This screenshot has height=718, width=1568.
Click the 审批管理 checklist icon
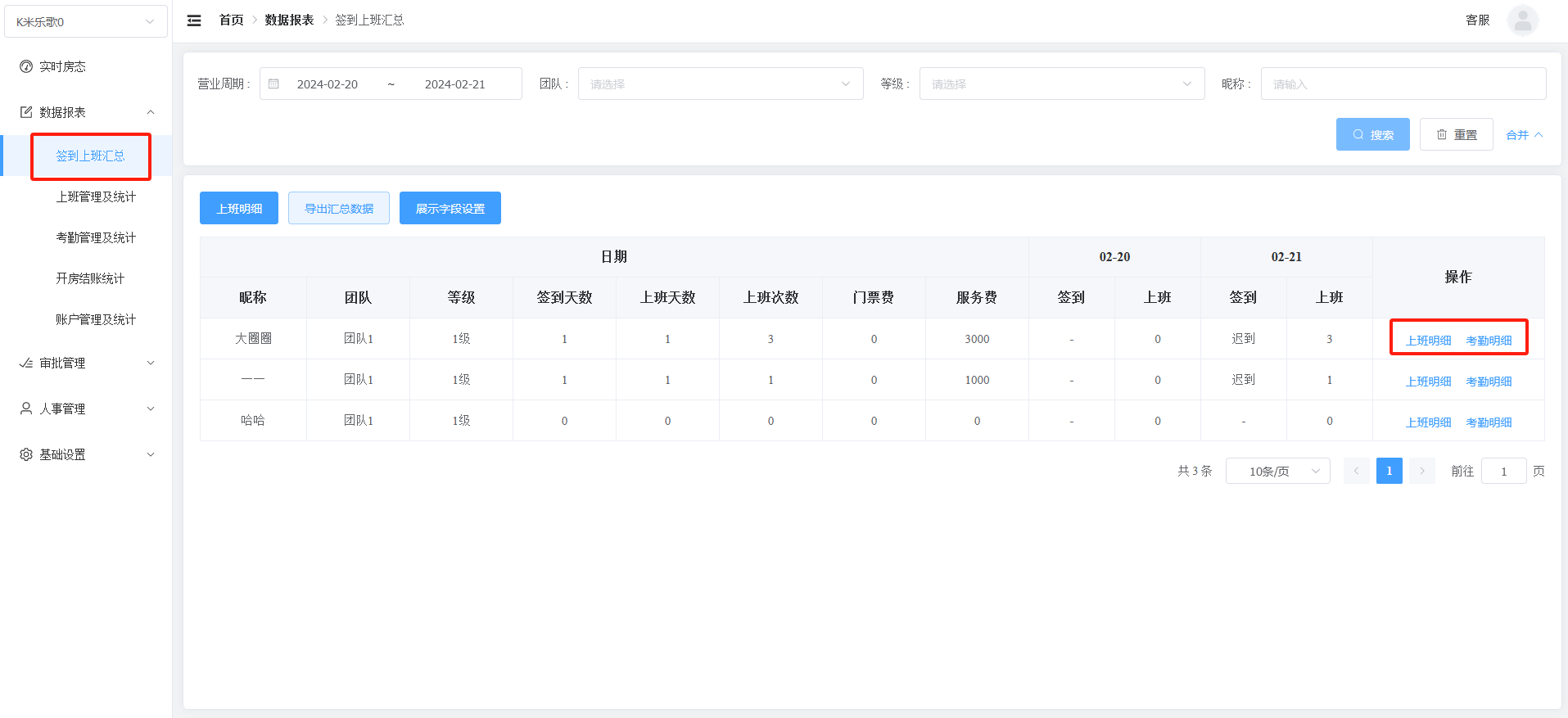click(26, 363)
